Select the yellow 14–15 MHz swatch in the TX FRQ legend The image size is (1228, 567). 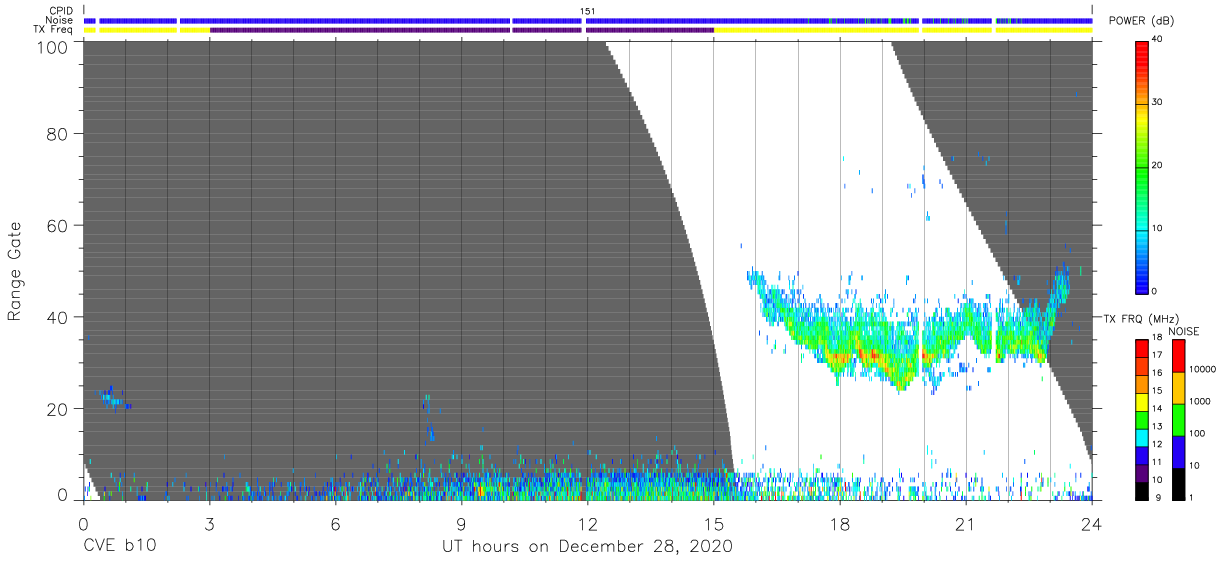(1141, 401)
